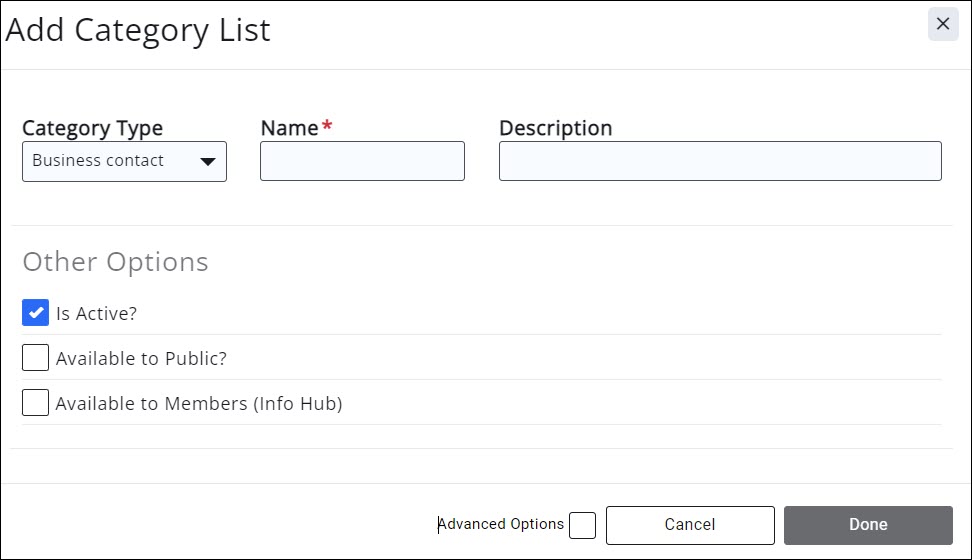Focus the Description text box
This screenshot has height=560, width=972.
pos(720,161)
